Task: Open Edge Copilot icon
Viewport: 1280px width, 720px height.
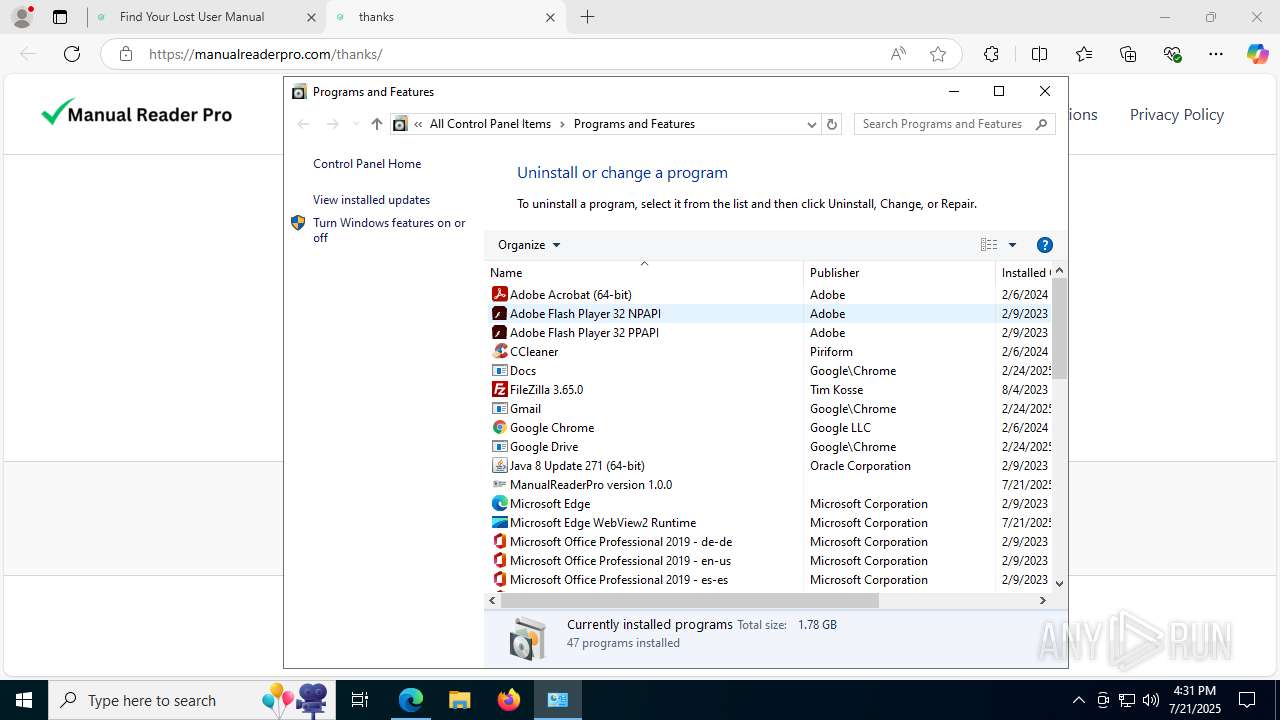Action: [1257, 54]
